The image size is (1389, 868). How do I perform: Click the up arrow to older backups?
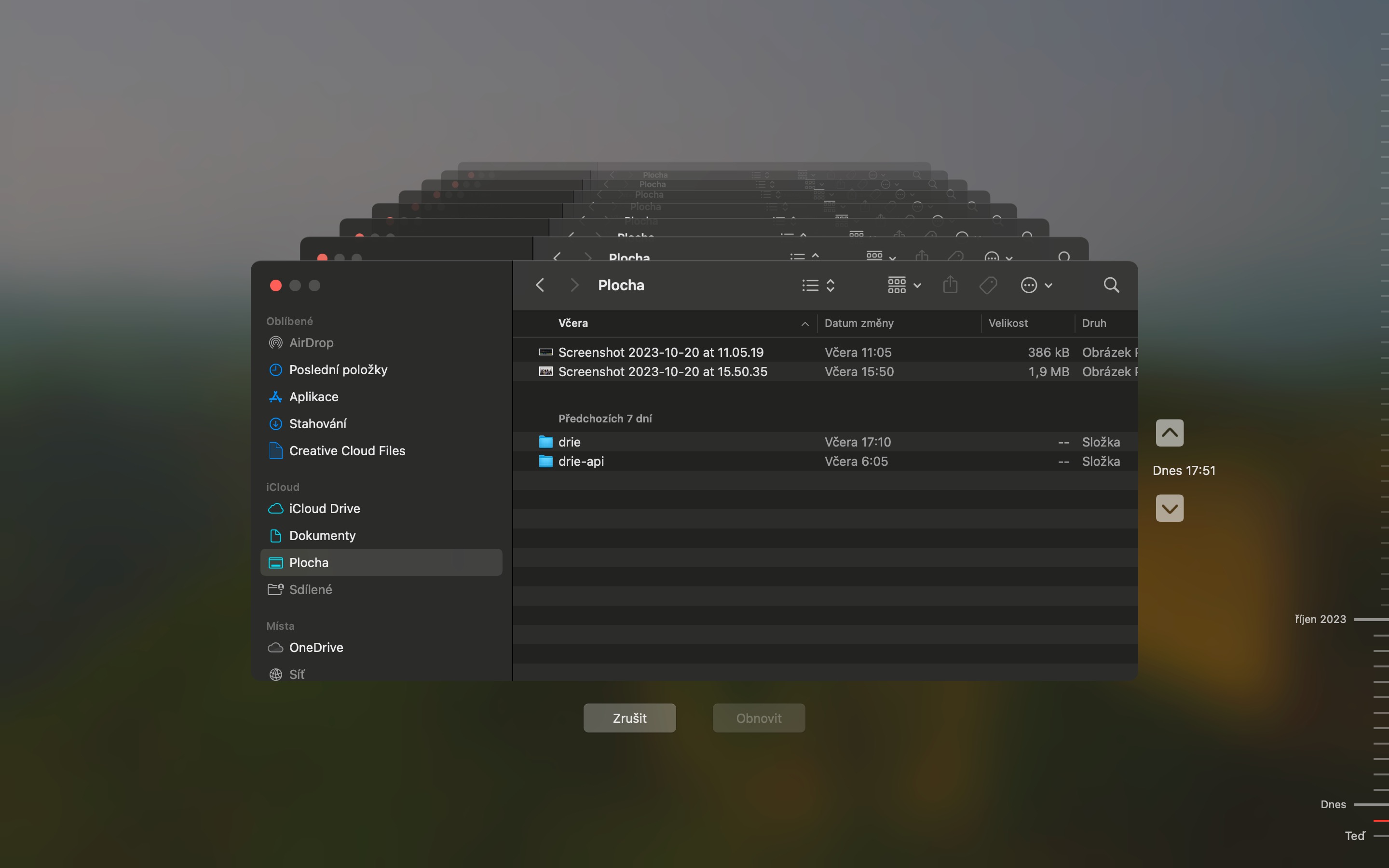[x=1169, y=433]
